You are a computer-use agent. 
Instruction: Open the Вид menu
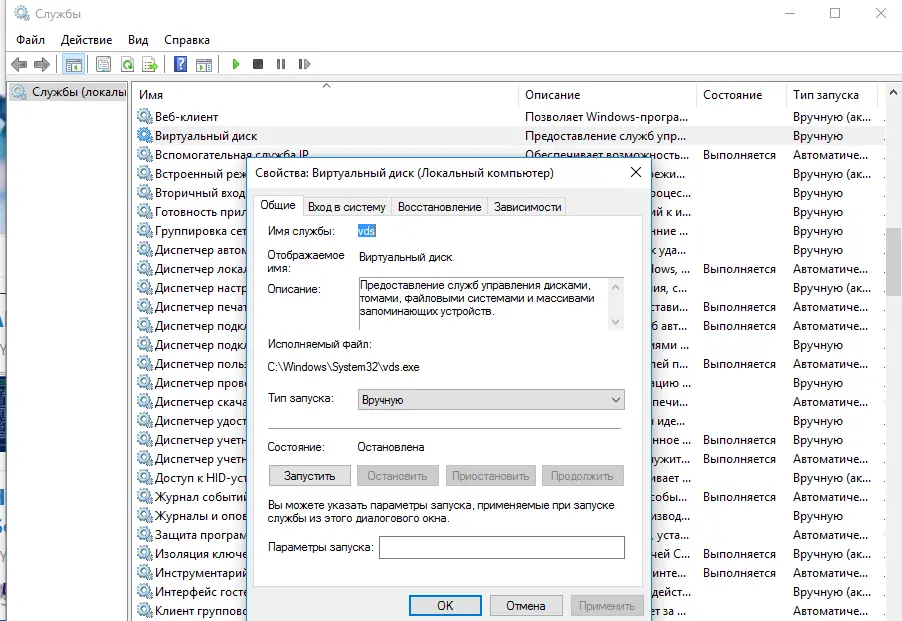coord(138,40)
